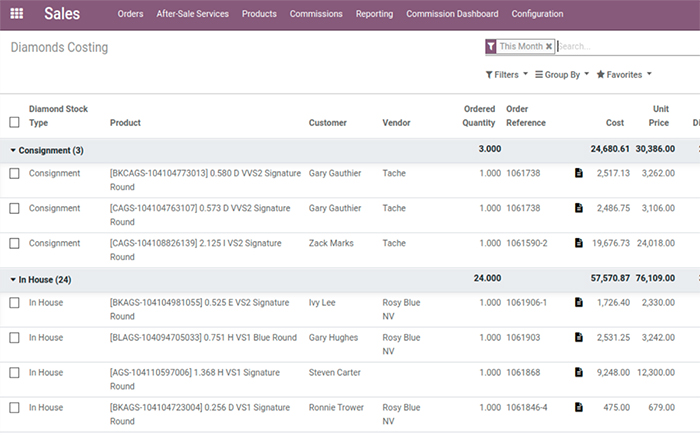Sort by Order Reference column header
The width and height of the screenshot is (700, 435).
[x=526, y=116]
